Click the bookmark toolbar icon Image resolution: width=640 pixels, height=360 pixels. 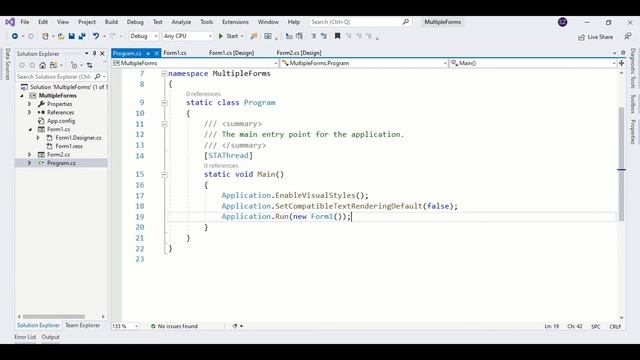pyautogui.click(x=338, y=36)
